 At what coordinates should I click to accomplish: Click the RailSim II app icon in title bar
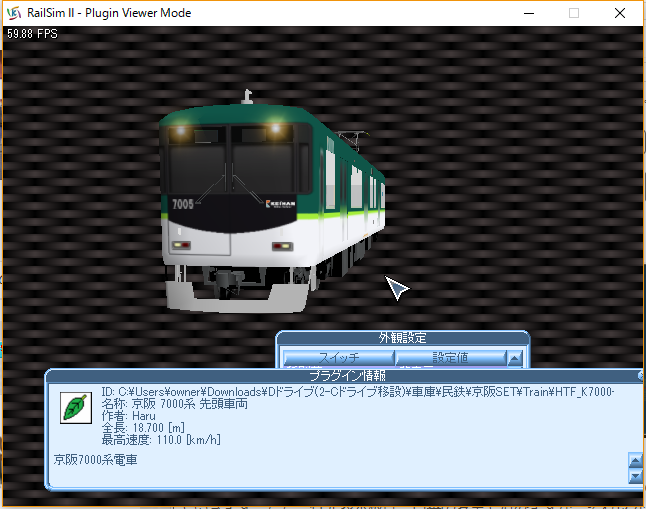pos(14,13)
